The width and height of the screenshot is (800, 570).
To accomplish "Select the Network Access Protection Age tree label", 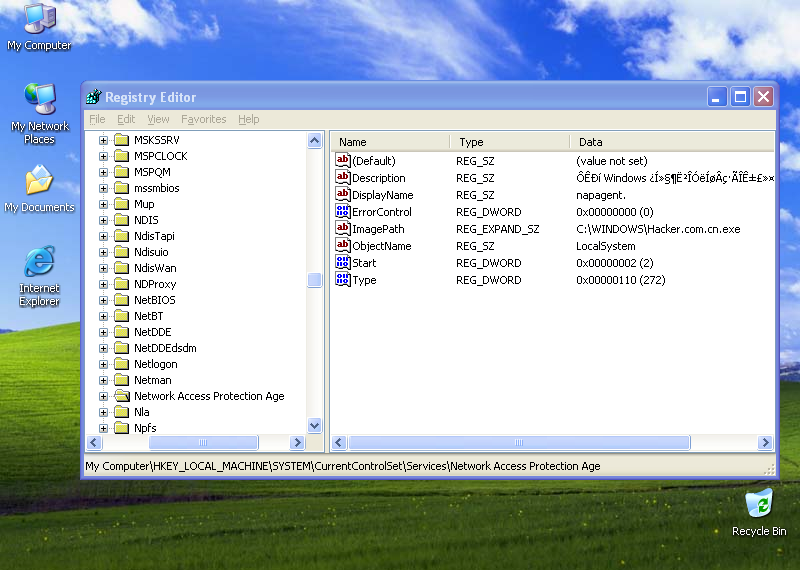I will pyautogui.click(x=209, y=396).
